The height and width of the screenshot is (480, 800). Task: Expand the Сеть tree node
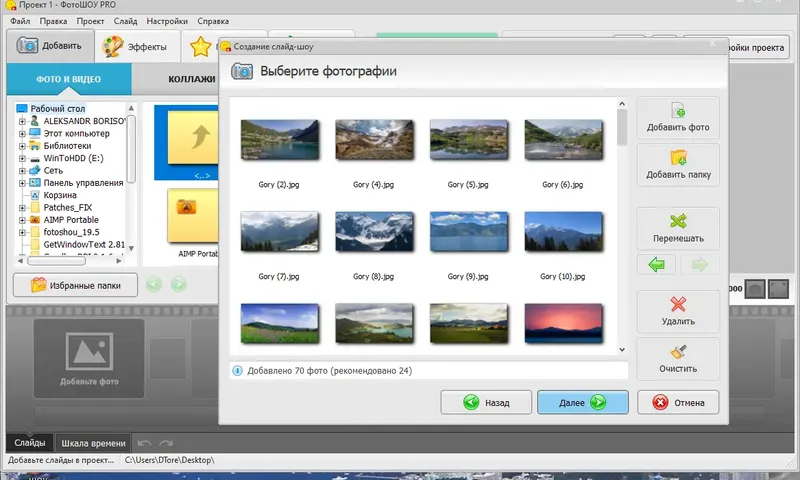click(22, 171)
